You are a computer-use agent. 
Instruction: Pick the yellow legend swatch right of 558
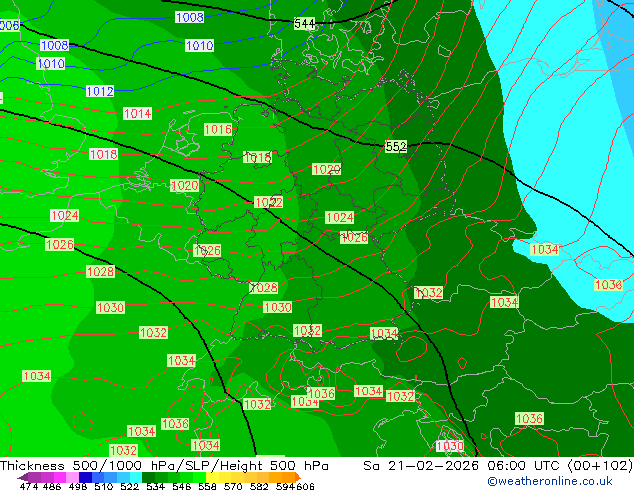[x=213, y=477]
